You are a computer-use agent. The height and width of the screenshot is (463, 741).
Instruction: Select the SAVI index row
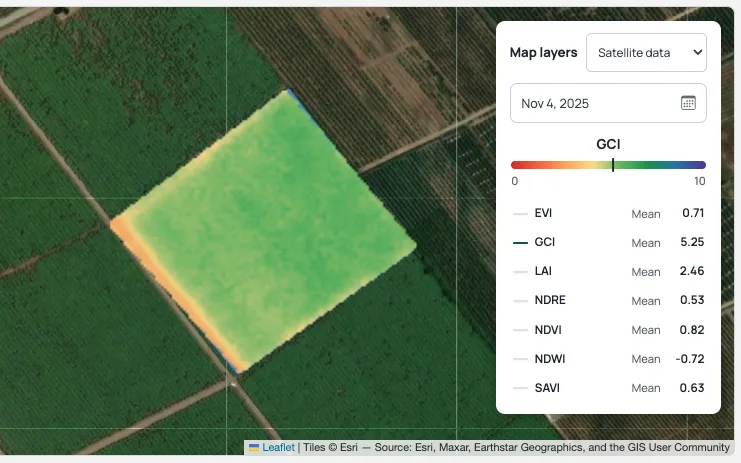click(608, 388)
